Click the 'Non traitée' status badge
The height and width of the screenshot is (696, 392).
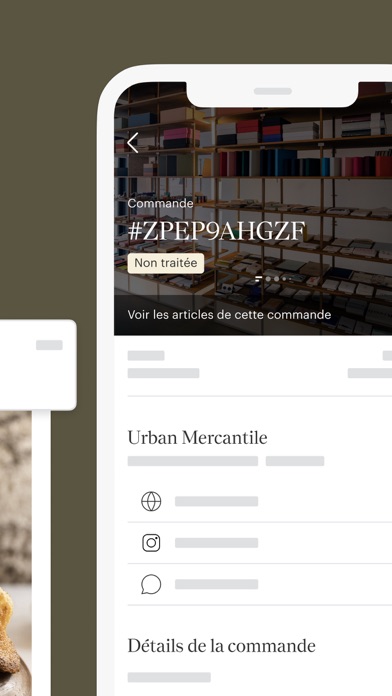pyautogui.click(x=166, y=263)
